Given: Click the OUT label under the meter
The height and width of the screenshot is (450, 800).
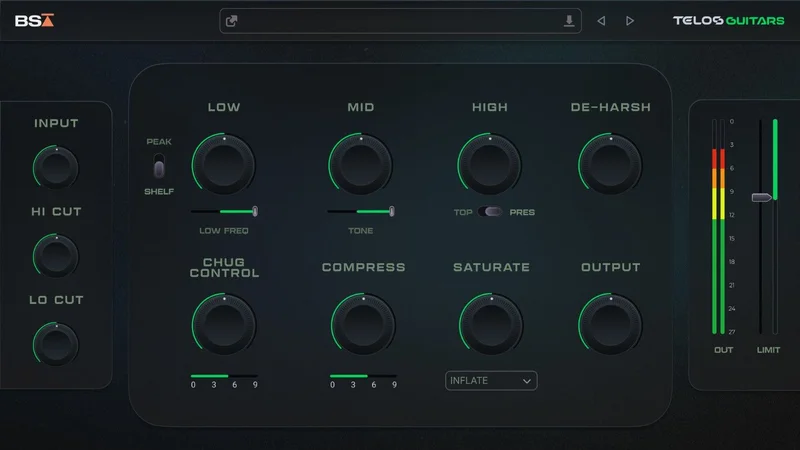Looking at the screenshot, I should point(723,350).
